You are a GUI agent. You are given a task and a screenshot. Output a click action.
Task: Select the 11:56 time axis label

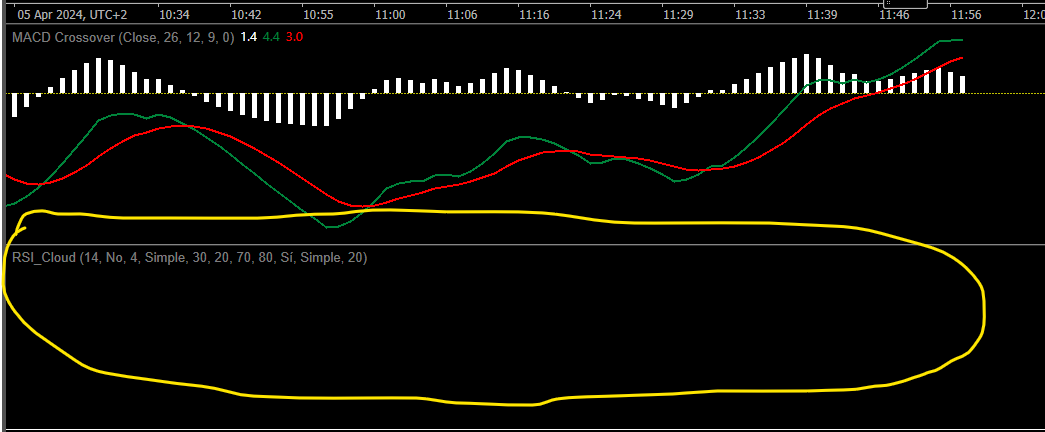pyautogui.click(x=966, y=14)
